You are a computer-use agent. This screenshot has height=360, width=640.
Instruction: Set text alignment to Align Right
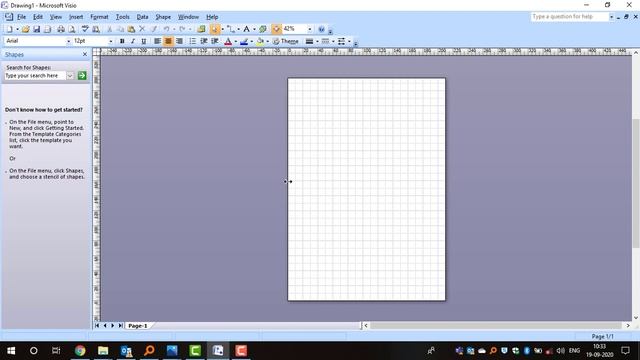click(x=179, y=41)
